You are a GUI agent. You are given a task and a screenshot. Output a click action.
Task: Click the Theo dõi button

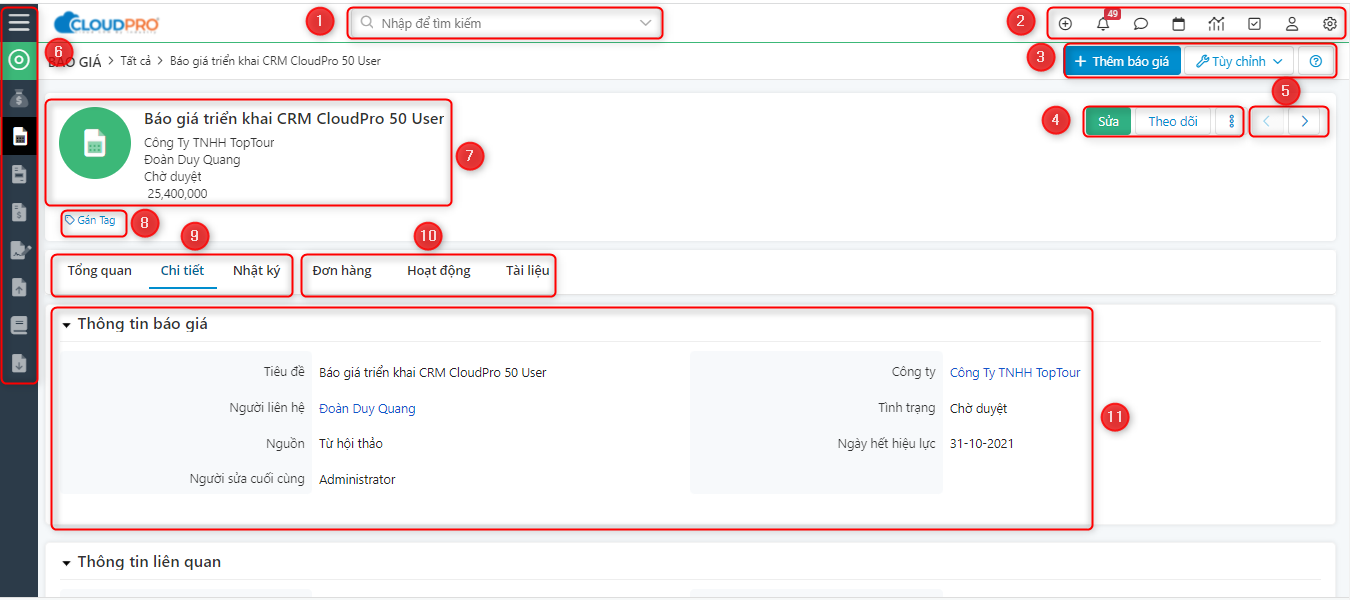click(1173, 121)
